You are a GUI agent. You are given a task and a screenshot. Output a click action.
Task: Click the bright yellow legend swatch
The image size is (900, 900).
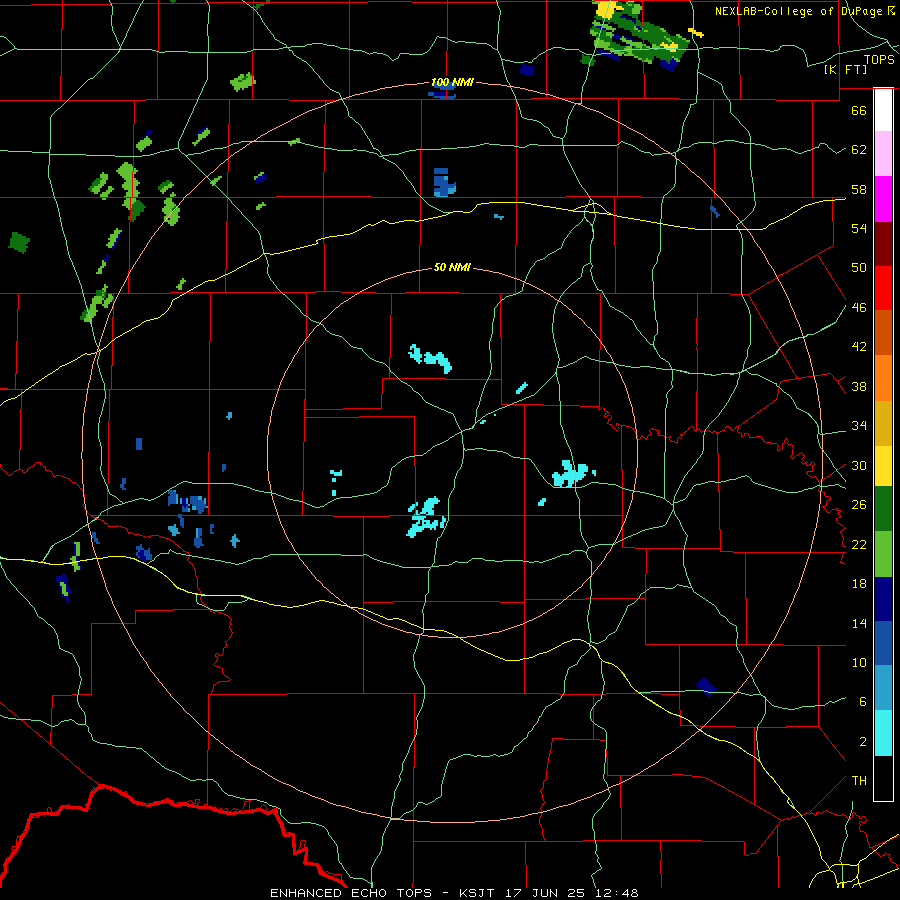883,466
